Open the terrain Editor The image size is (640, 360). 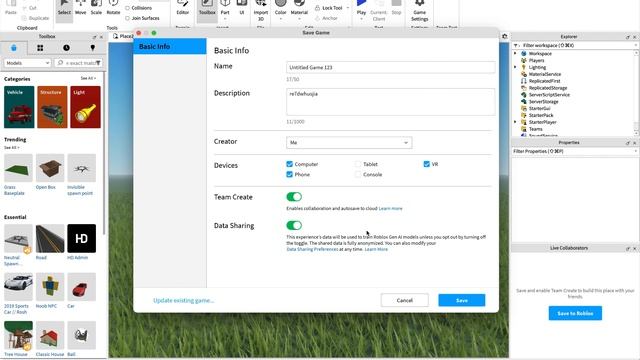[182, 8]
